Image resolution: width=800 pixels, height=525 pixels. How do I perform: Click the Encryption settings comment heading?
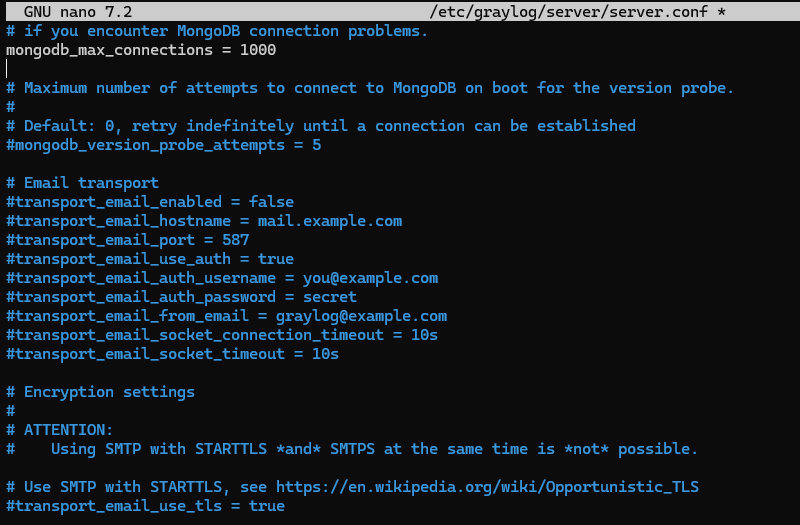coord(109,392)
